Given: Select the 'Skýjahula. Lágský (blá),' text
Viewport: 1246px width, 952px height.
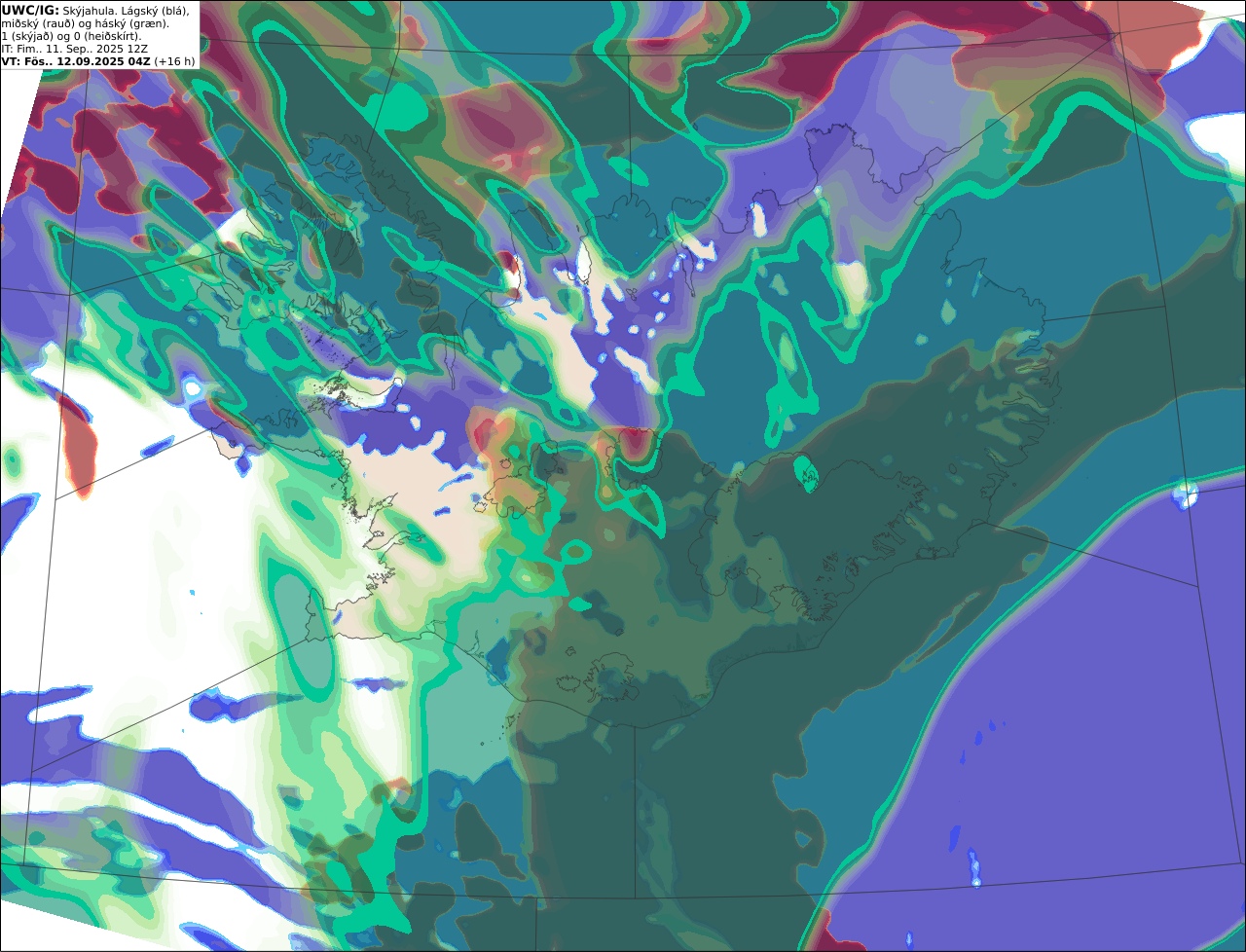Looking at the screenshot, I should [126, 11].
